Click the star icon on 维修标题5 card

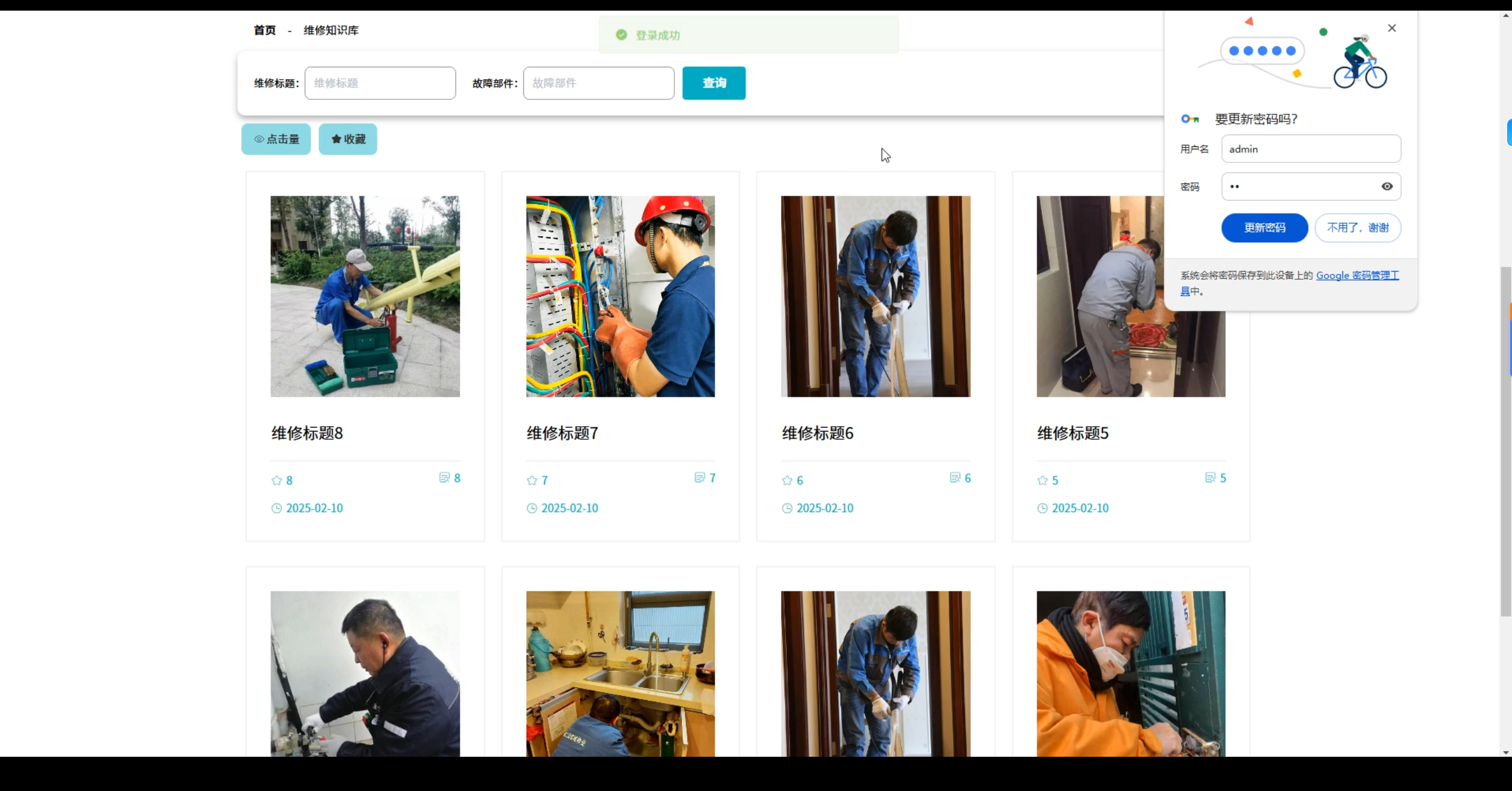pyautogui.click(x=1042, y=481)
